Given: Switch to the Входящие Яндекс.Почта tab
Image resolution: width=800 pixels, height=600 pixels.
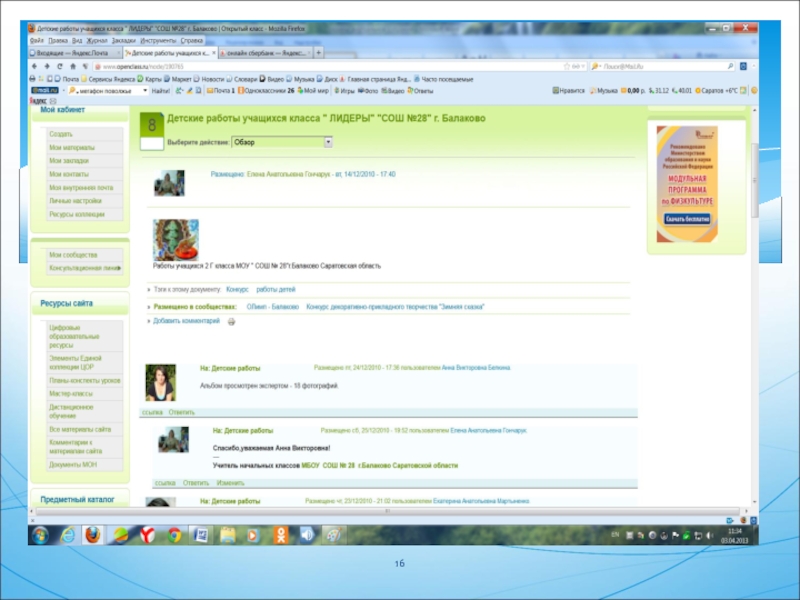Looking at the screenshot, I should tap(75, 52).
